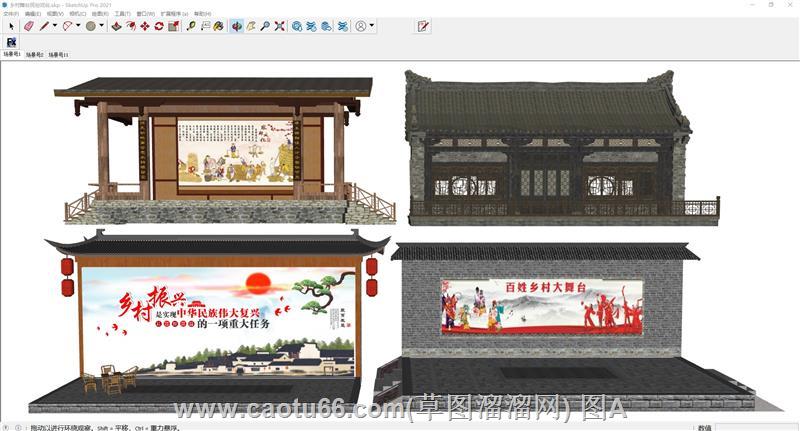Screen dimensions: 800x431
Task: Select the Zoom magnifier tool
Action: (265, 26)
